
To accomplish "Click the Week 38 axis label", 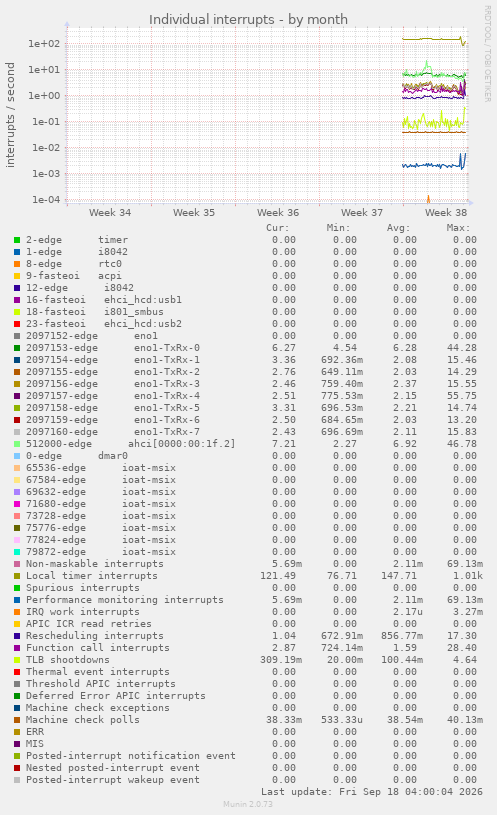I will 446,213.
